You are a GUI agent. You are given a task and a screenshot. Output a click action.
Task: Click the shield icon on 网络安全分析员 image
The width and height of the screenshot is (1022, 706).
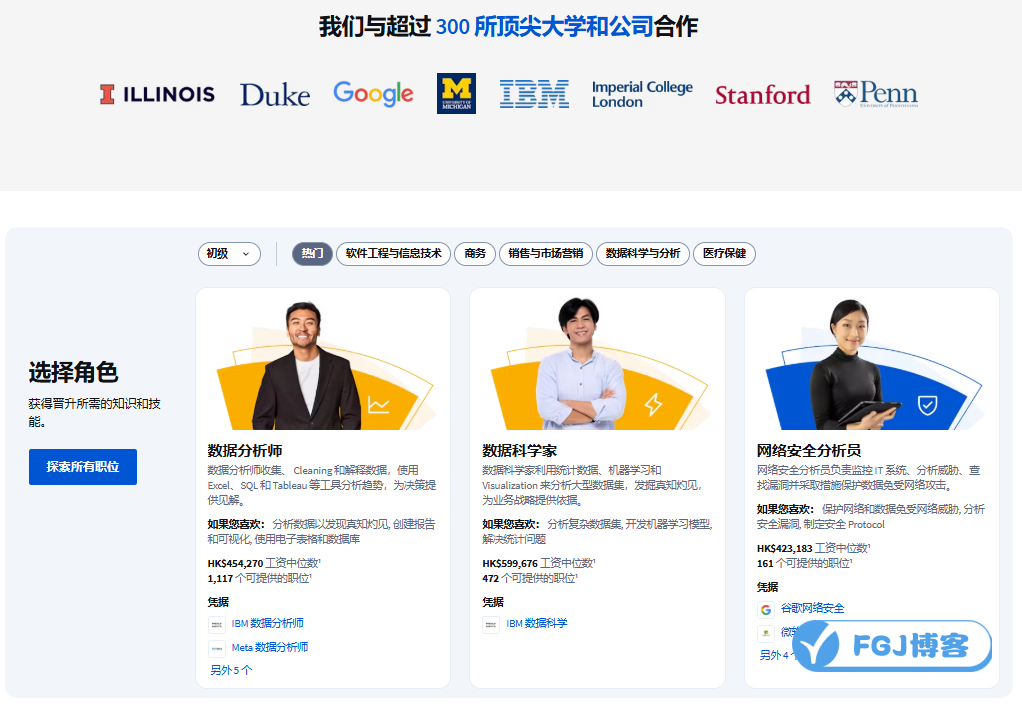[927, 405]
